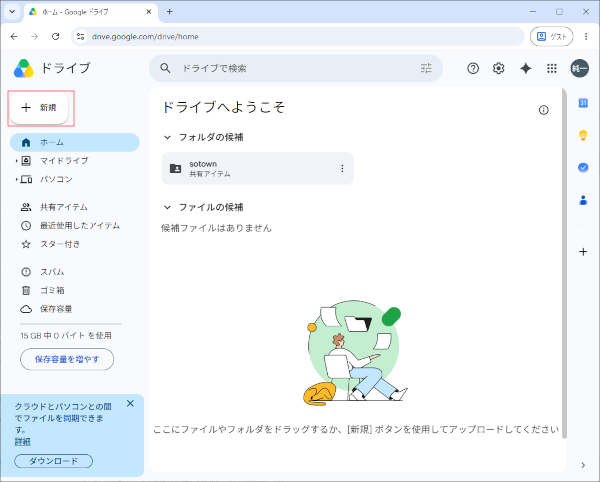The image size is (600, 482).
Task: Open the Google apps grid icon
Action: (552, 68)
